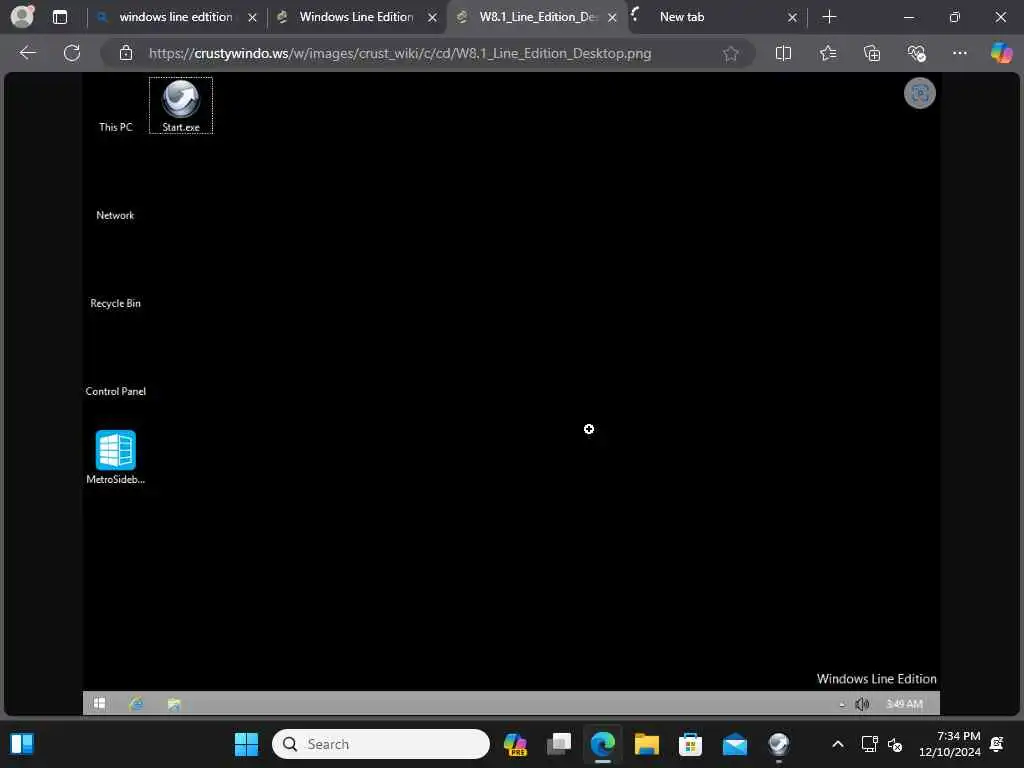Open the split screen view
This screenshot has height=768, width=1024.
[783, 53]
